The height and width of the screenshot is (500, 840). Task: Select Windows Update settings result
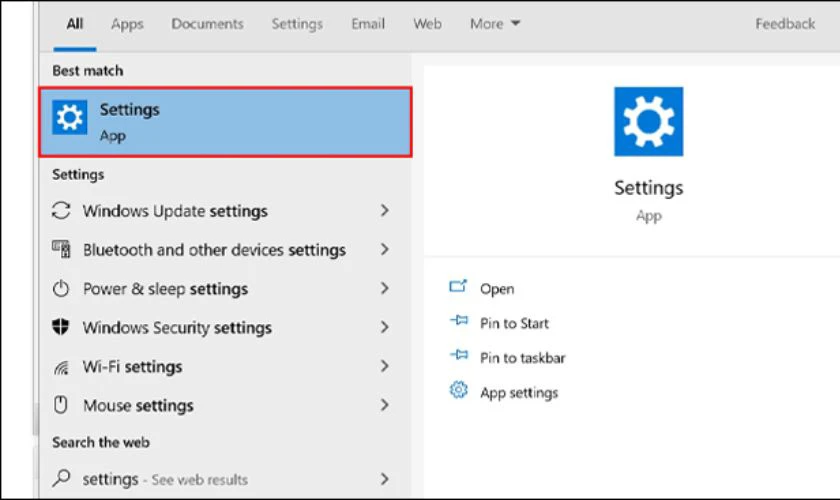(x=225, y=211)
